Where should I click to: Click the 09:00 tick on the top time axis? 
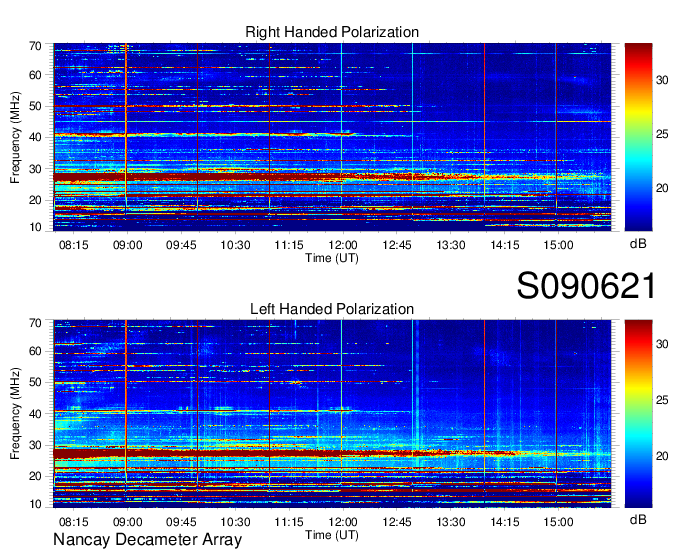(x=128, y=245)
